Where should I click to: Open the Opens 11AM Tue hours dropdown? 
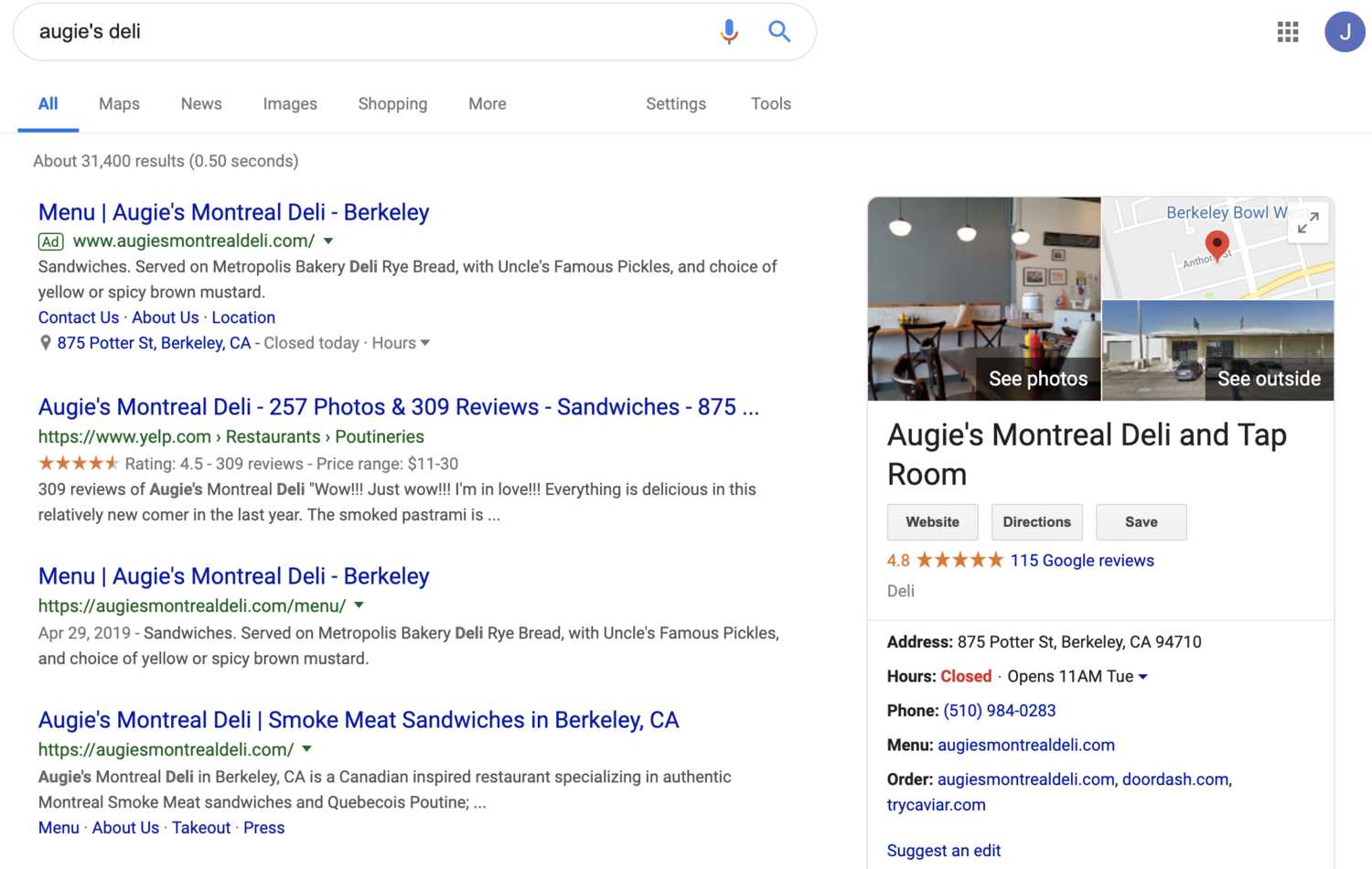(1143, 676)
